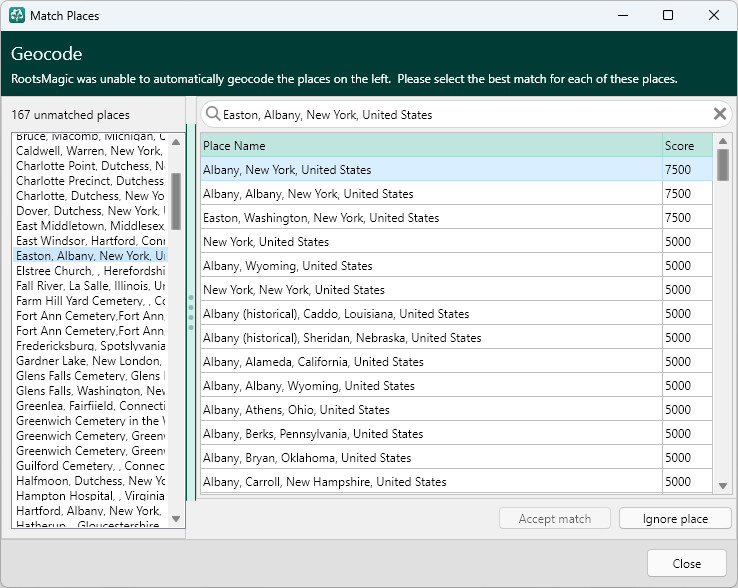Close the Match Places window via title bar X
The width and height of the screenshot is (738, 588).
(714, 15)
